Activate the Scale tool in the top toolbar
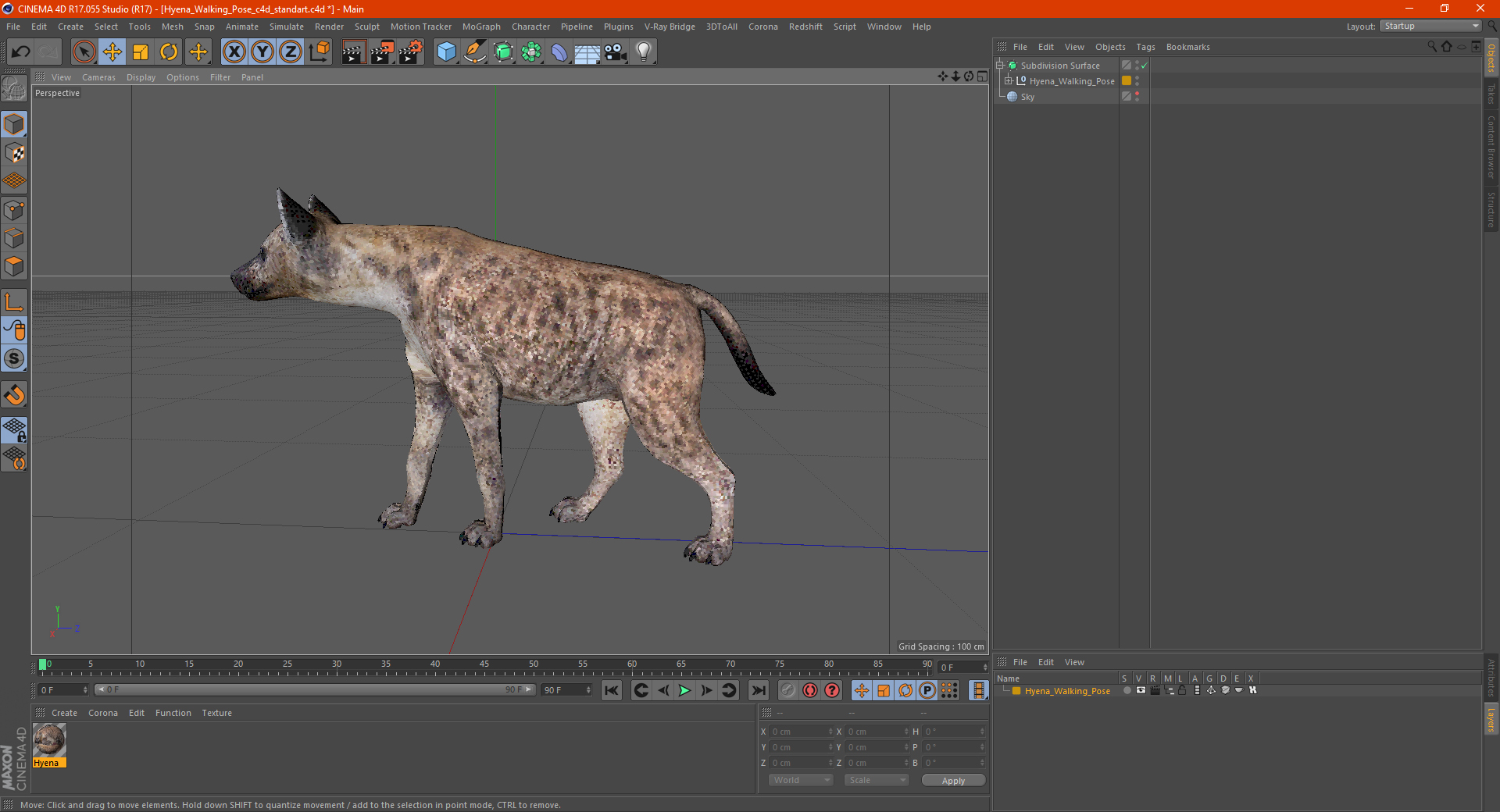Viewport: 1500px width, 812px height. (141, 52)
